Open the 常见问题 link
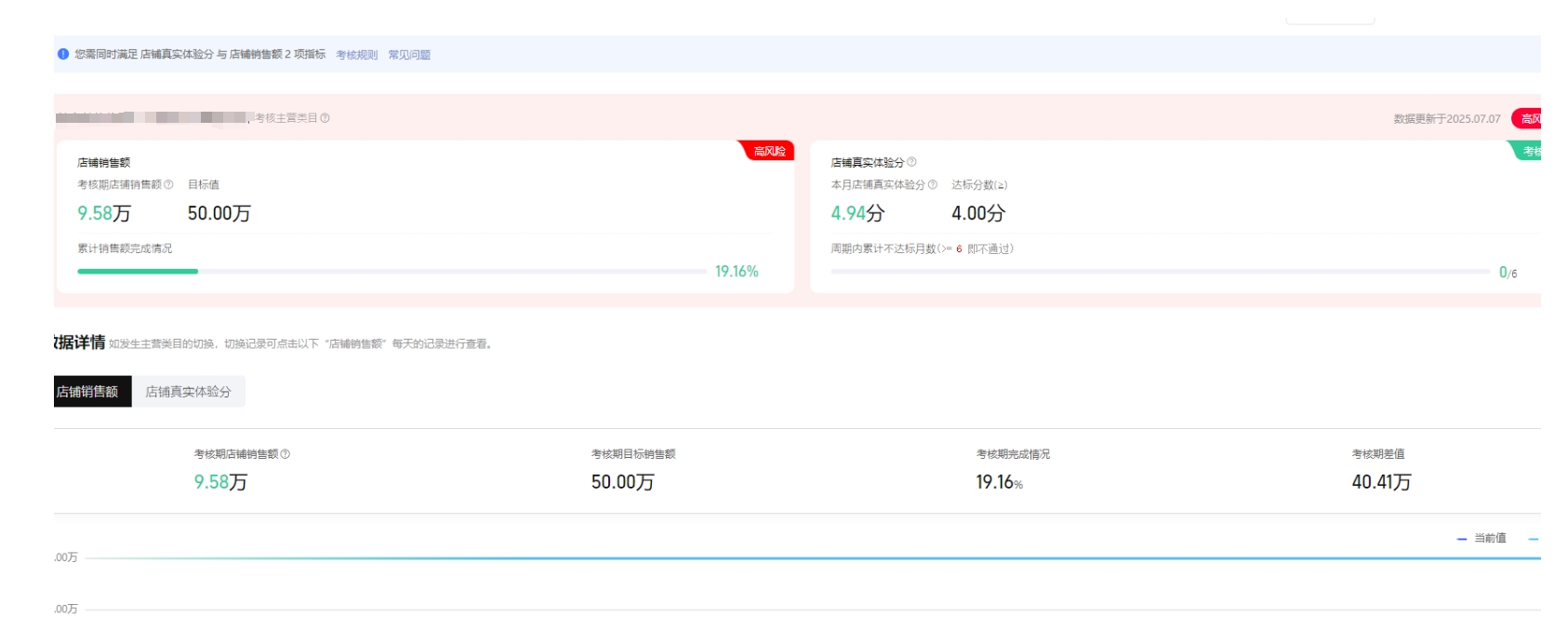This screenshot has width=1568, height=644. 409,55
